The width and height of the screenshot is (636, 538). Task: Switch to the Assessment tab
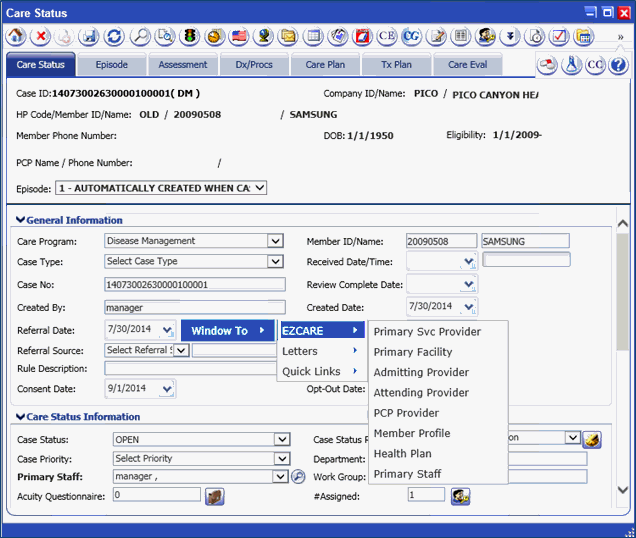pyautogui.click(x=182, y=65)
